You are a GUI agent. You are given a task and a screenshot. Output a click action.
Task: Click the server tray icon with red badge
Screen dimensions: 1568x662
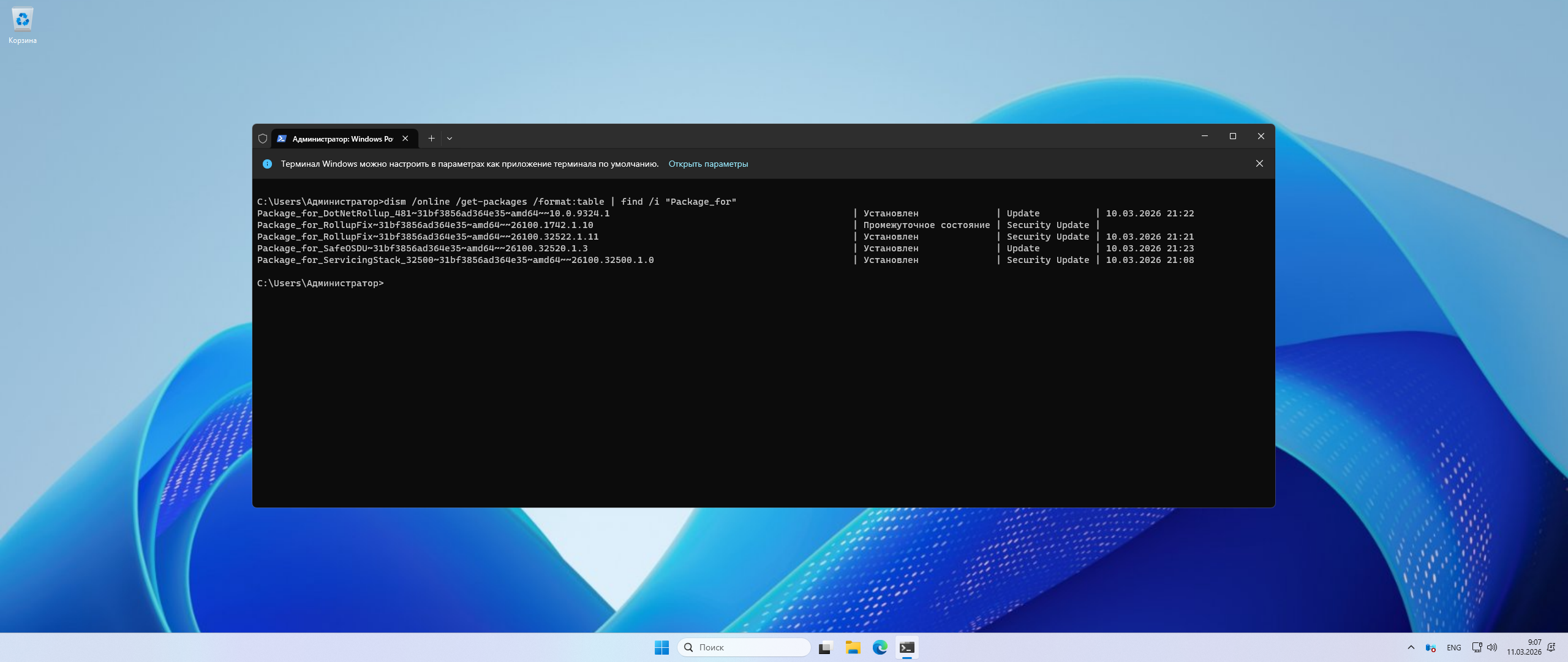coord(1431,647)
